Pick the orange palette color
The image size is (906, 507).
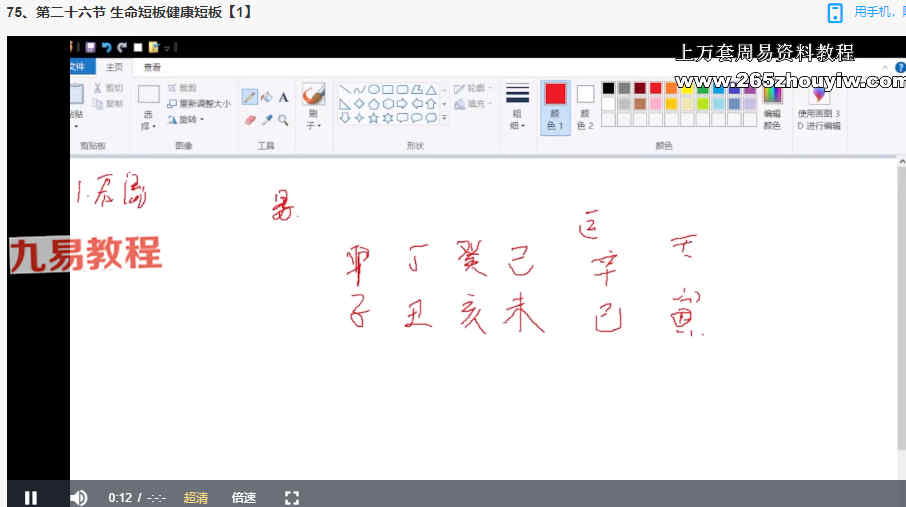(x=671, y=88)
